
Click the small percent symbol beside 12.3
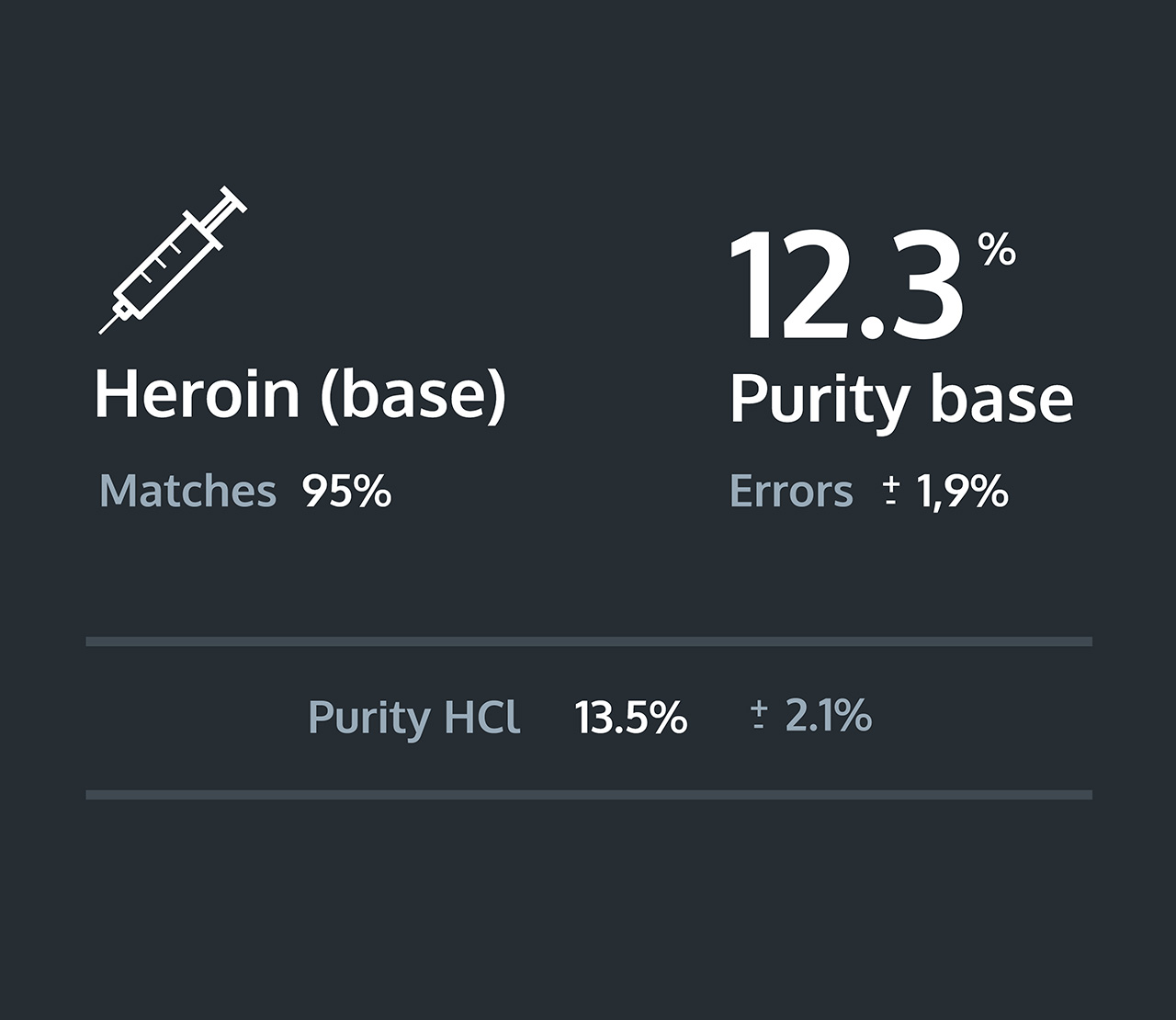pos(997,249)
